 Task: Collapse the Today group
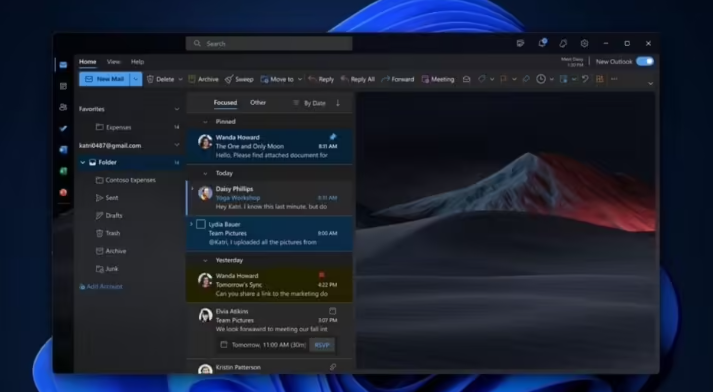[x=205, y=173]
